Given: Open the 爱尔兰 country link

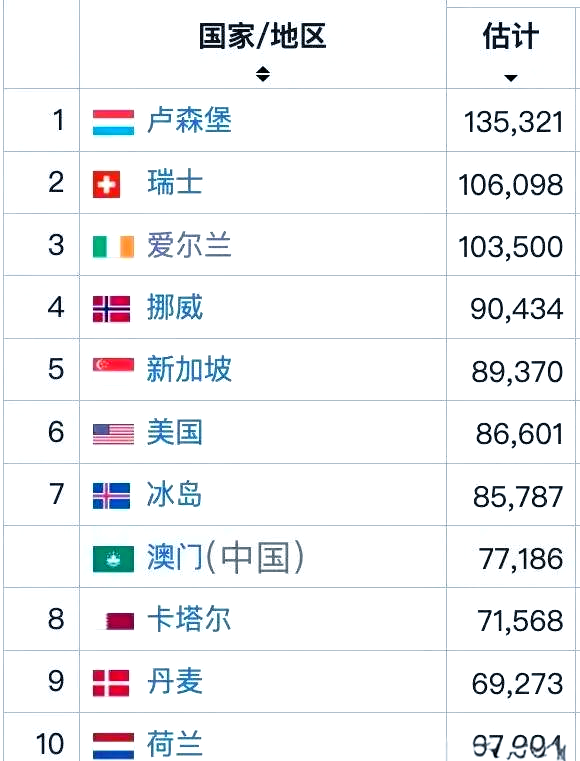Looking at the screenshot, I should tap(189, 245).
